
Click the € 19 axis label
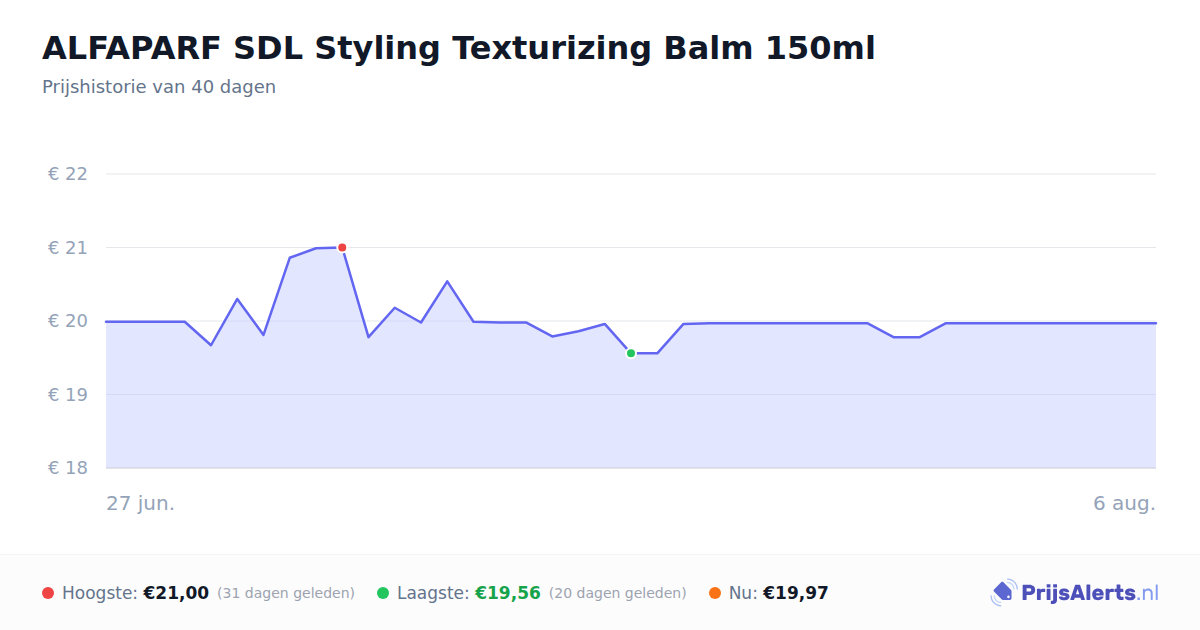(x=68, y=394)
